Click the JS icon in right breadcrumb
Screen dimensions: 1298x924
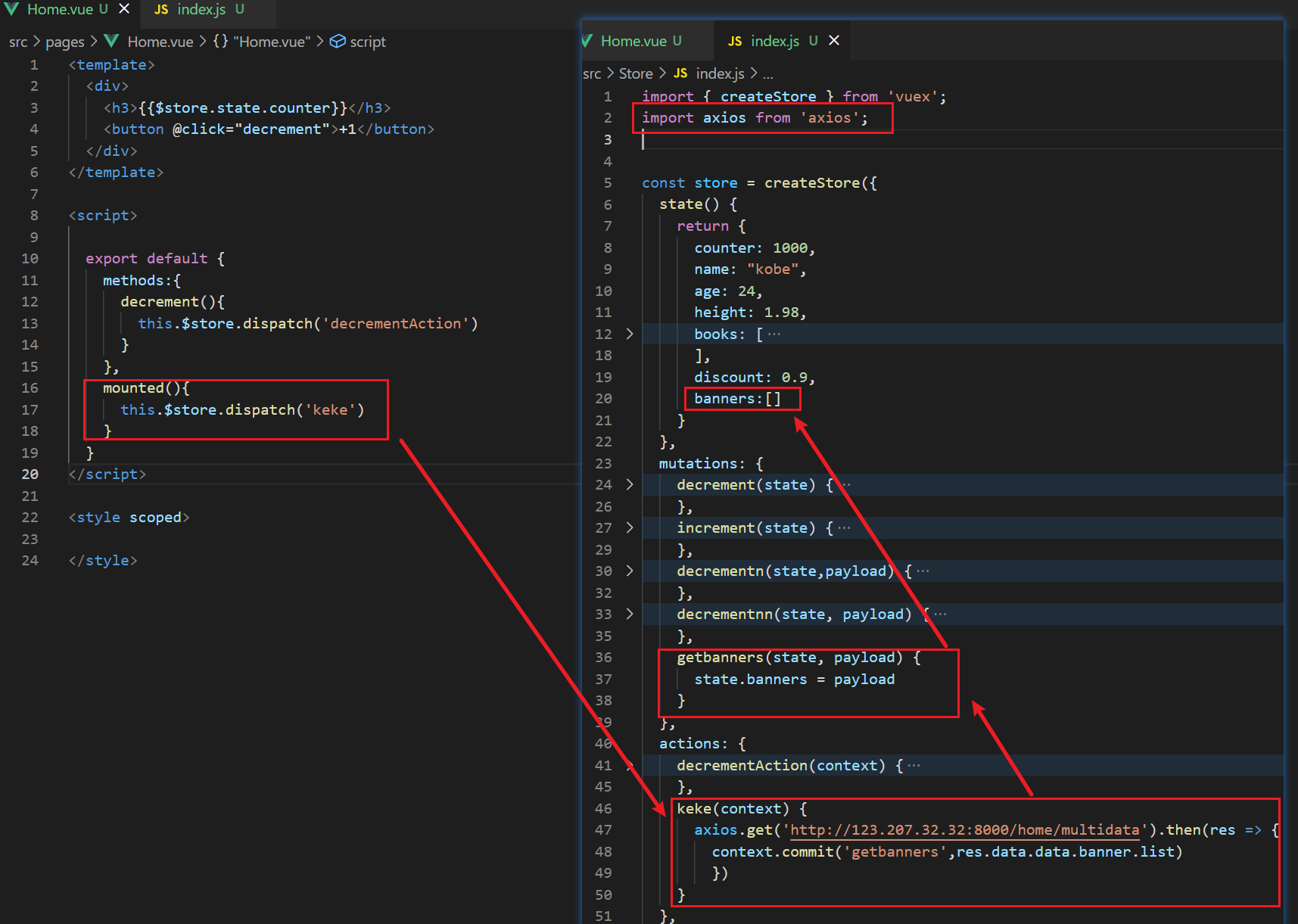(680, 73)
